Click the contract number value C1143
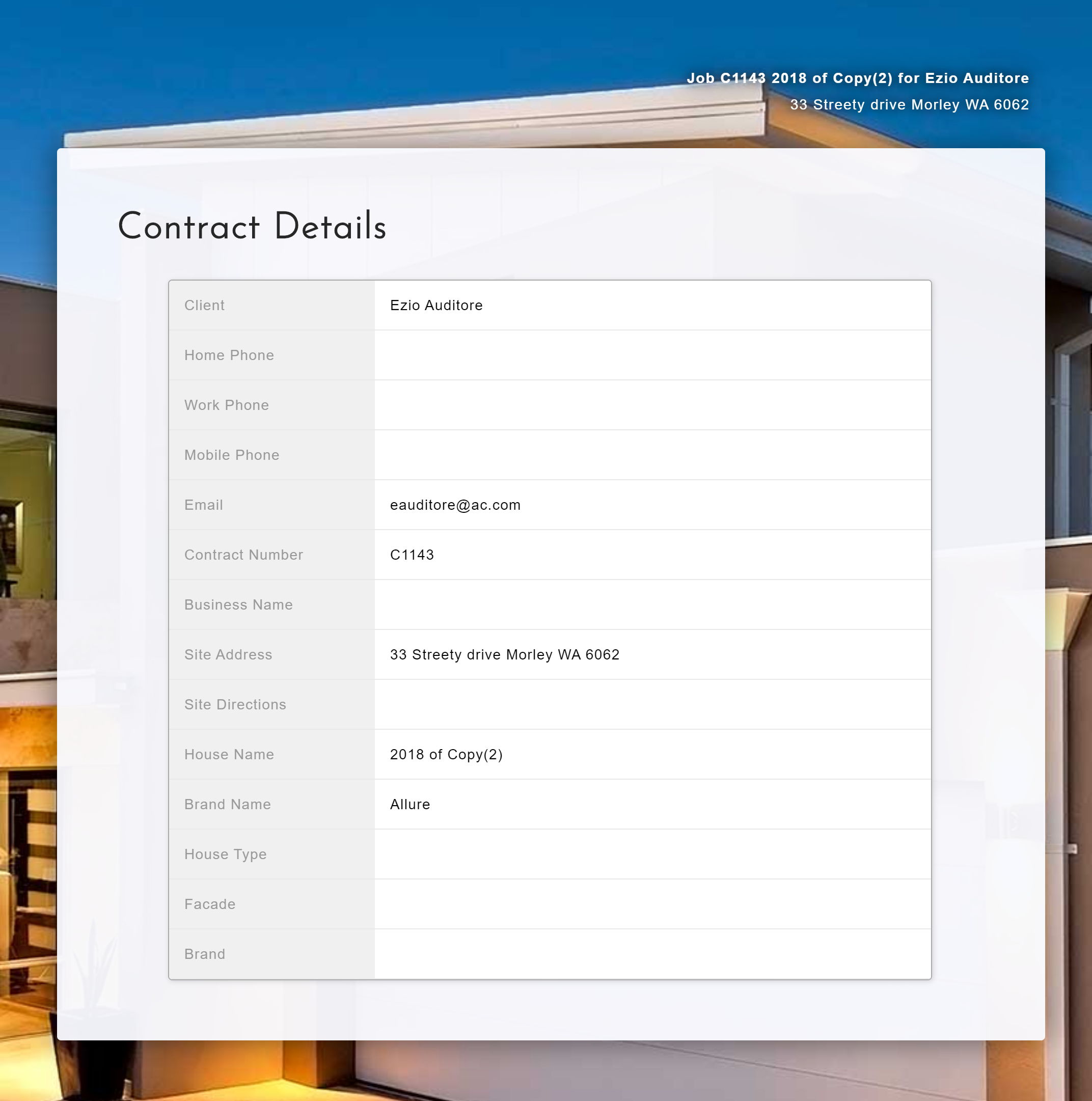This screenshot has height=1101, width=1092. [412, 555]
